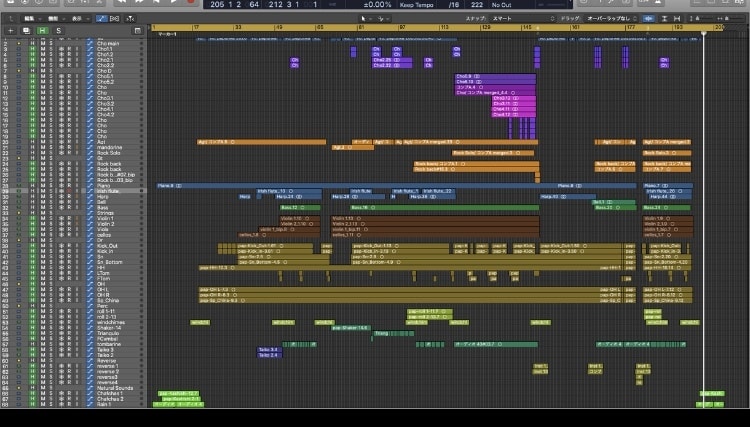This screenshot has height=427, width=750.
Task: Toggle record enable on Irish flute track
Action: [x=69, y=191]
